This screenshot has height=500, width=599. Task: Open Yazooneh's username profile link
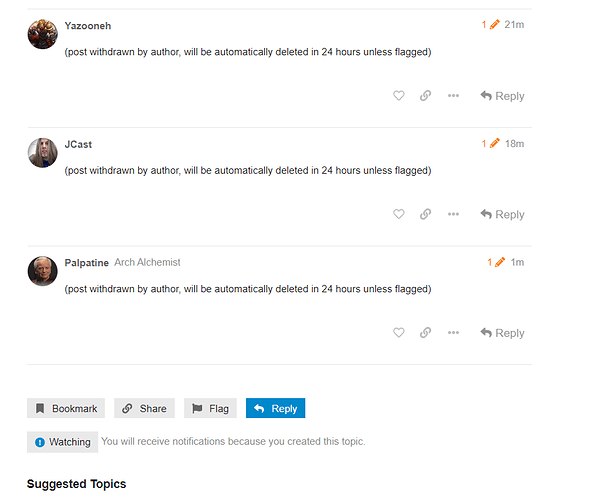pyautogui.click(x=88, y=26)
